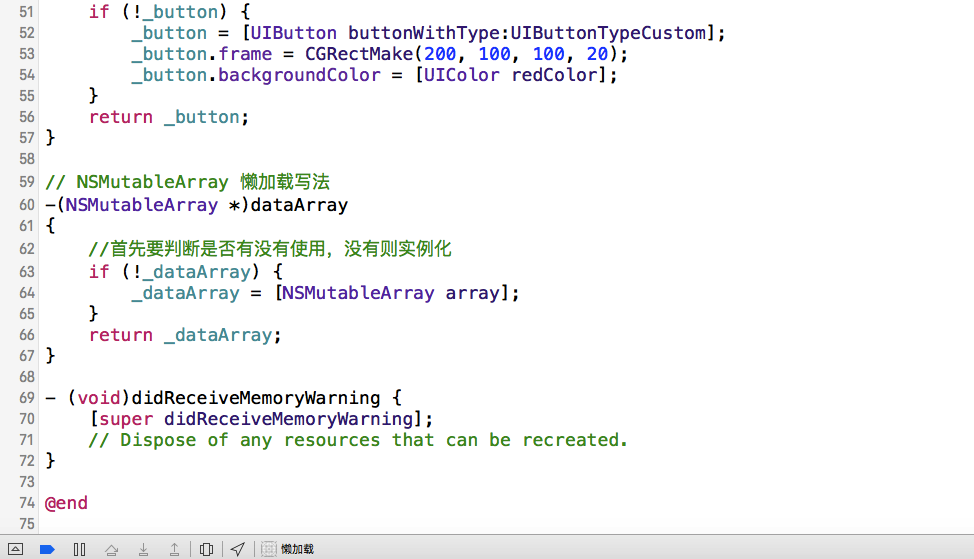974x559 pixels.
Task: Click line number 69 in the gutter
Action: (x=27, y=398)
